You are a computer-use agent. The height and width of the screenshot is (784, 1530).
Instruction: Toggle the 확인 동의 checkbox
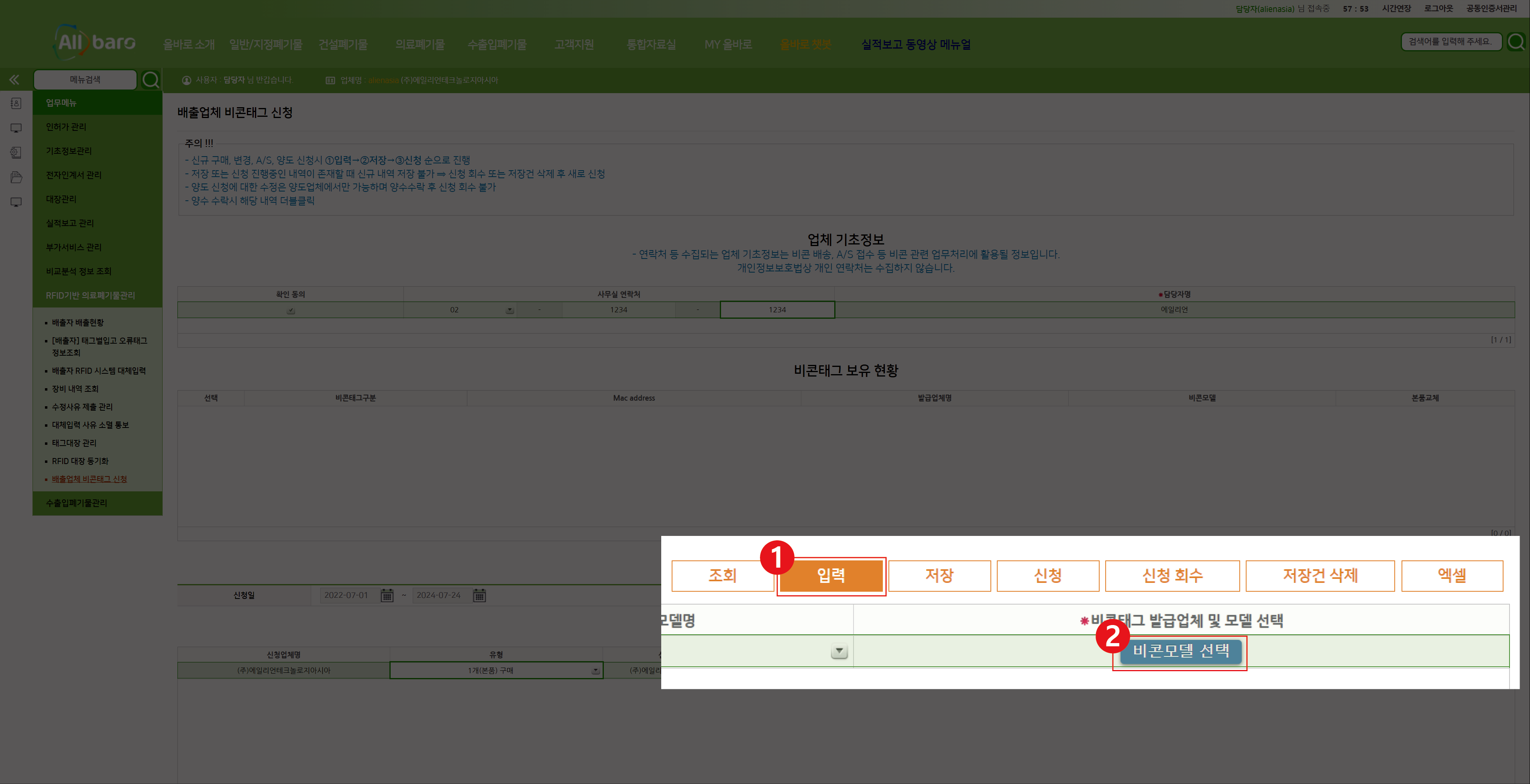pos(290,310)
